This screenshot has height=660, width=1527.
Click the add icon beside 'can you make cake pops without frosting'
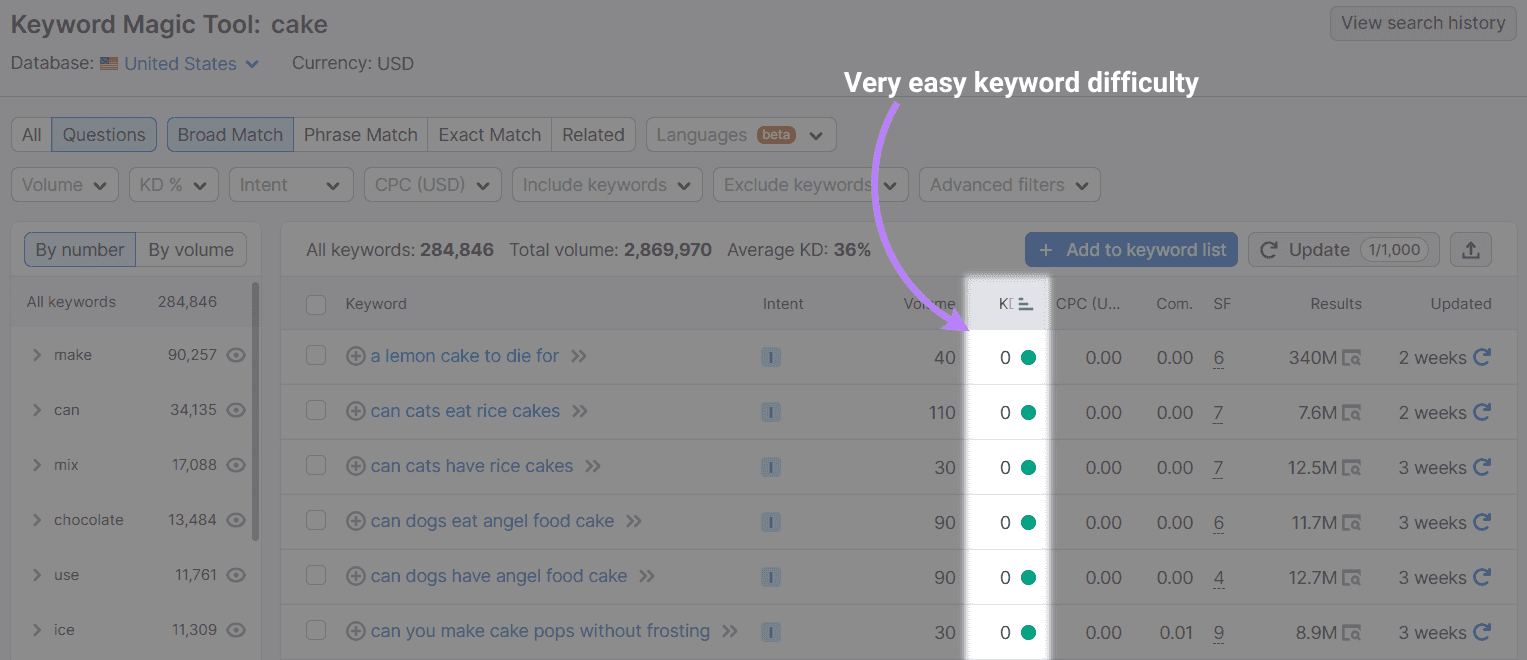point(355,631)
